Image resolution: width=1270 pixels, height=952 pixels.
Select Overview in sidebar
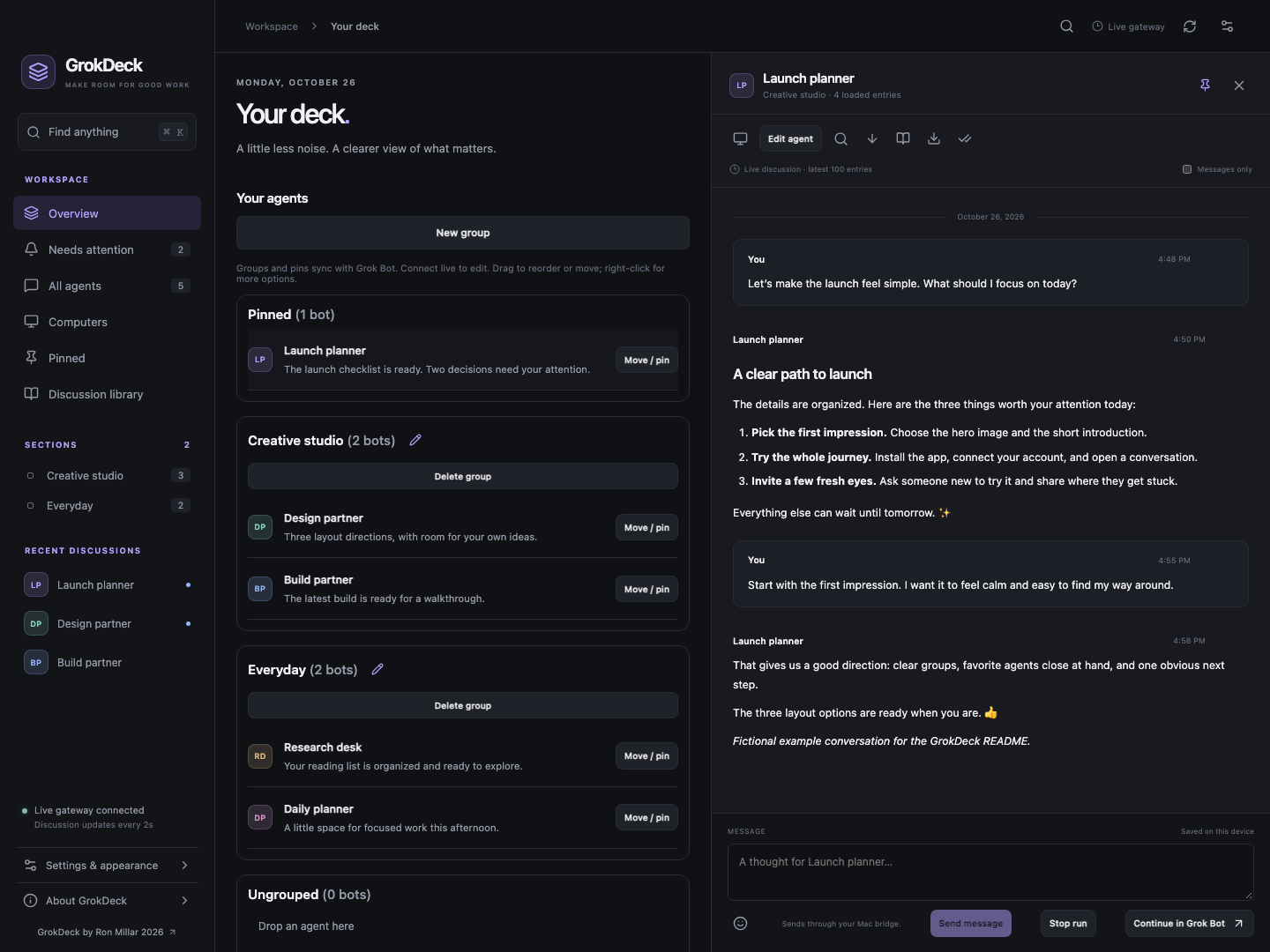click(107, 213)
